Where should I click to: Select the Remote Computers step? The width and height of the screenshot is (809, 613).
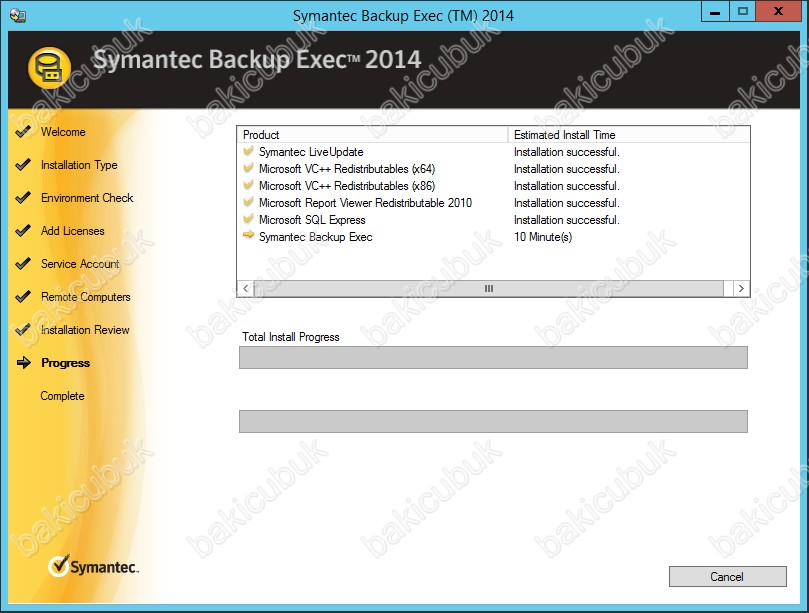[x=86, y=297]
